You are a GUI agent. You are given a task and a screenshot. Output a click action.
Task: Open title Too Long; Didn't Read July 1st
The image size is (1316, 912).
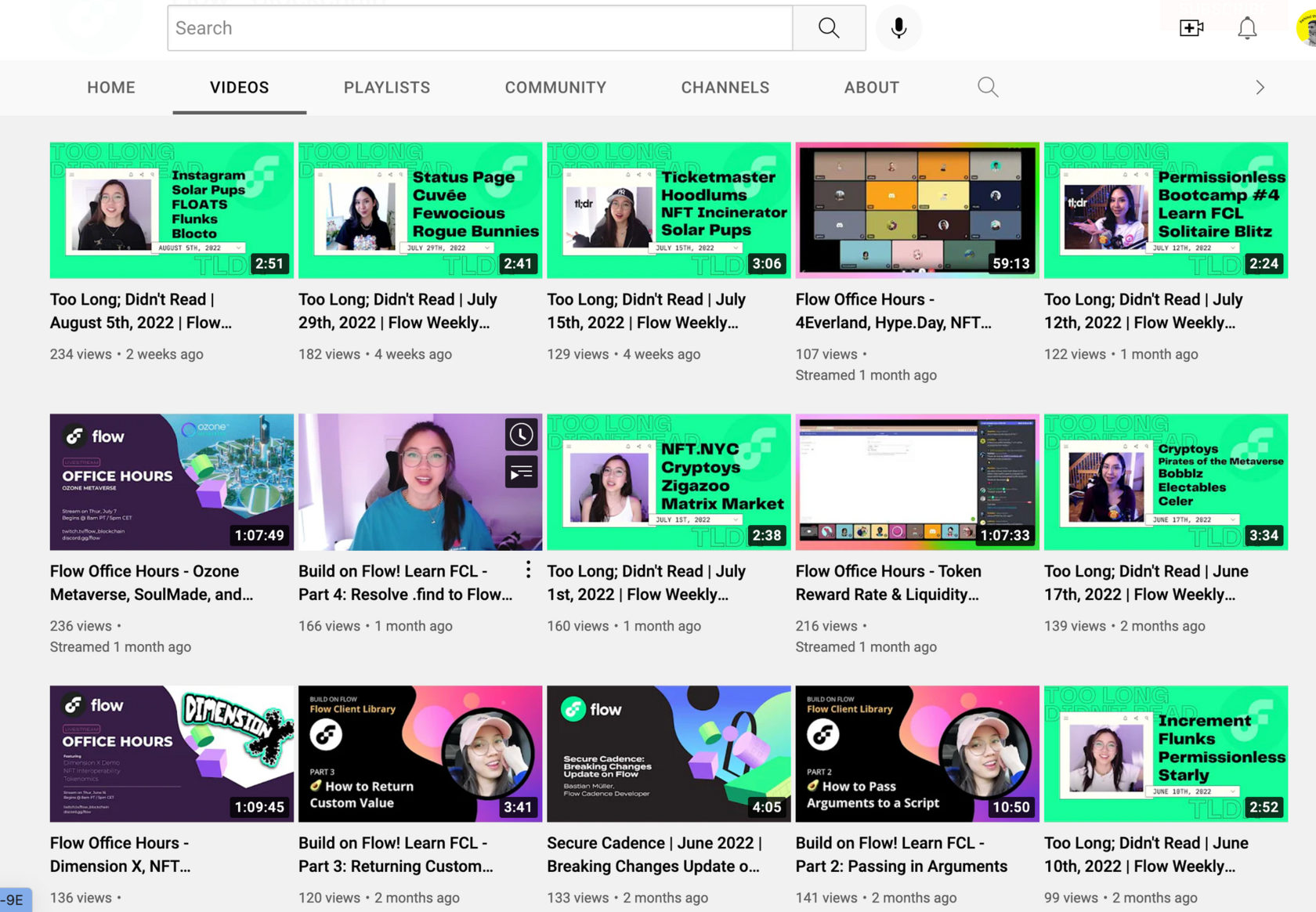(x=646, y=583)
